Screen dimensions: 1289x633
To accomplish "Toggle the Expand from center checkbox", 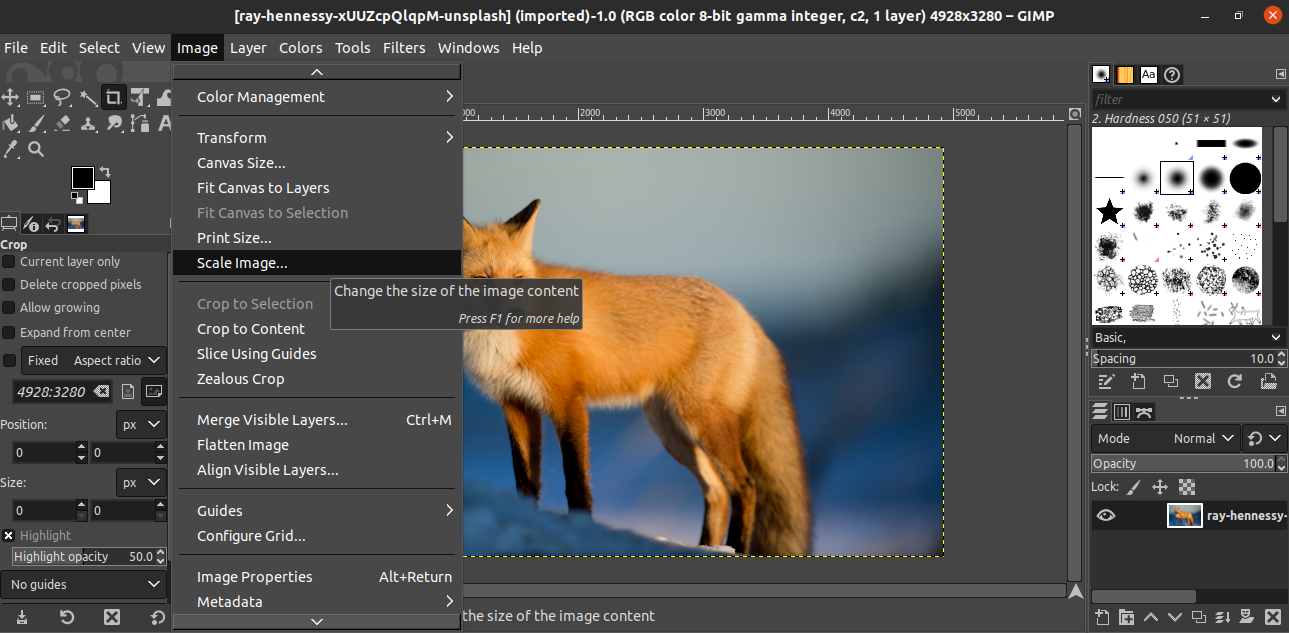I will point(9,332).
